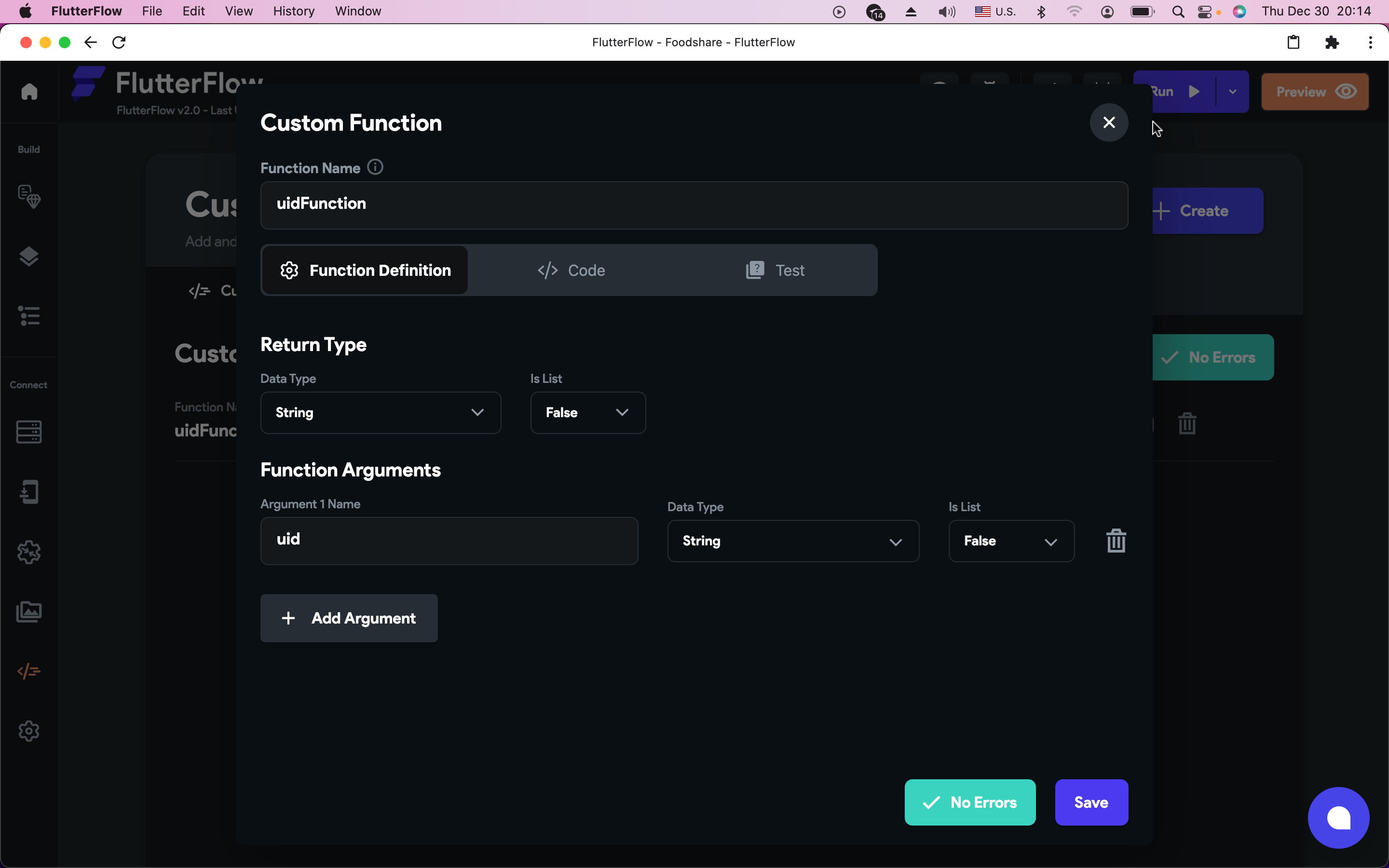Click the browser back arrow
This screenshot has width=1389, height=868.
[x=91, y=42]
